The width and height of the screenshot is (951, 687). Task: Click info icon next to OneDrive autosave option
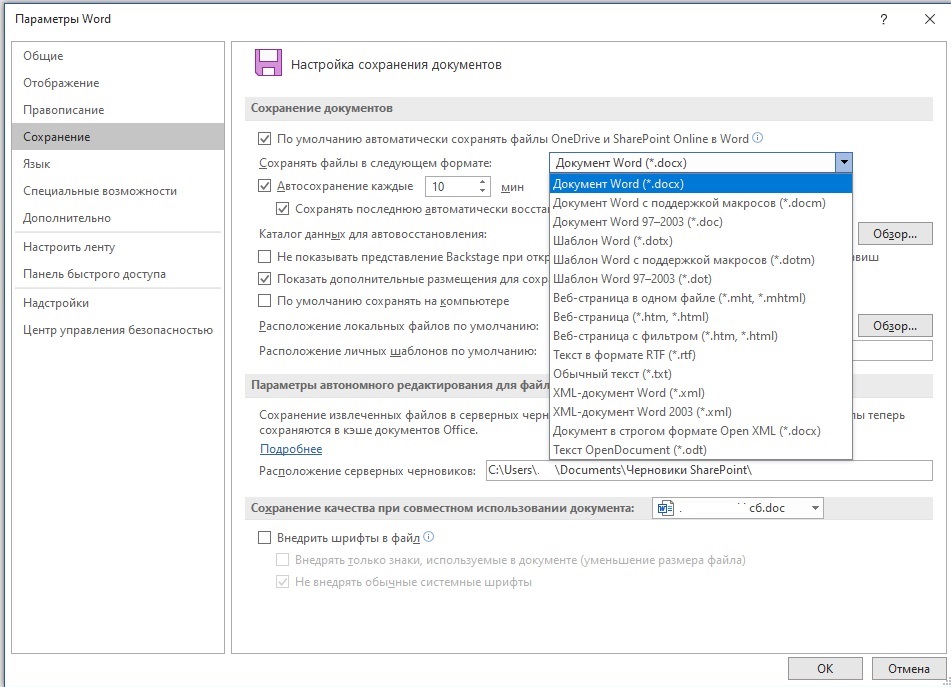(758, 138)
